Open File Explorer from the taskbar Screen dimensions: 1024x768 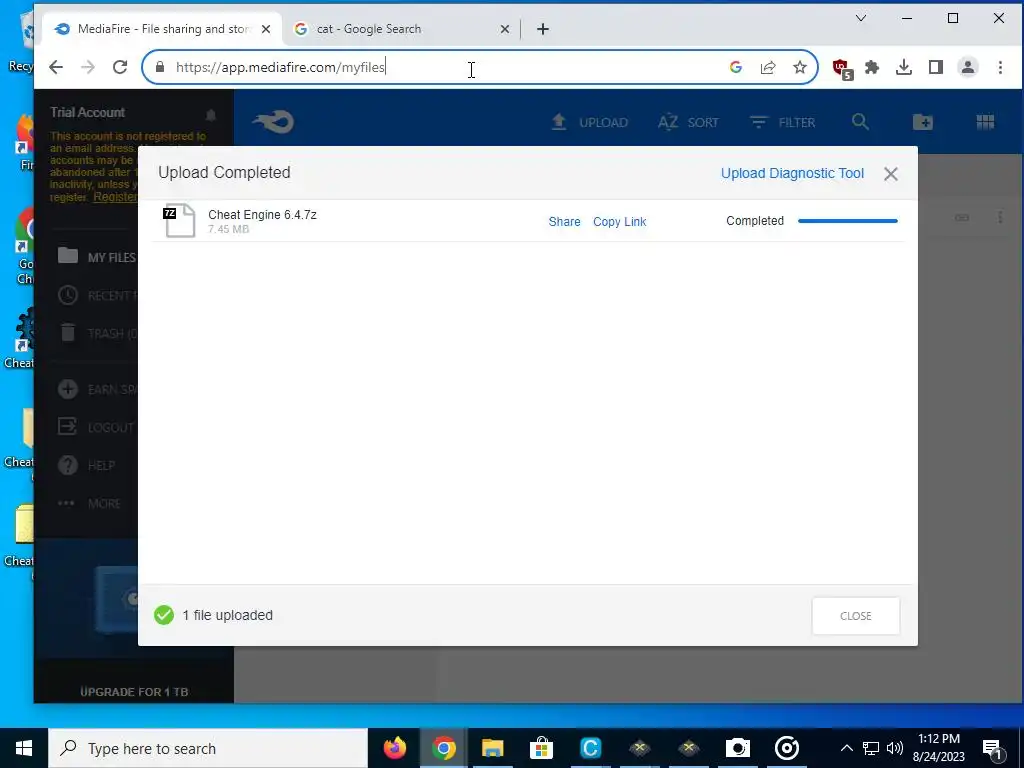pos(492,748)
